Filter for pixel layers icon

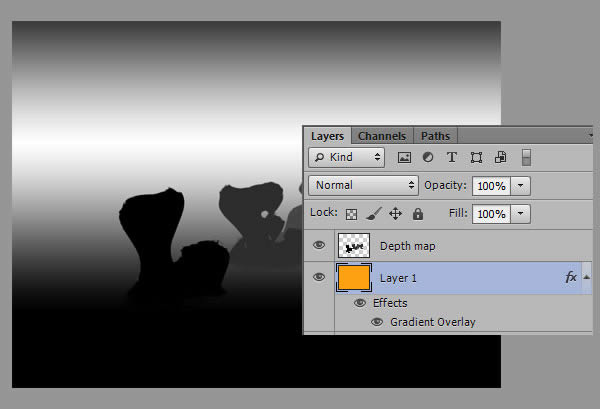405,157
